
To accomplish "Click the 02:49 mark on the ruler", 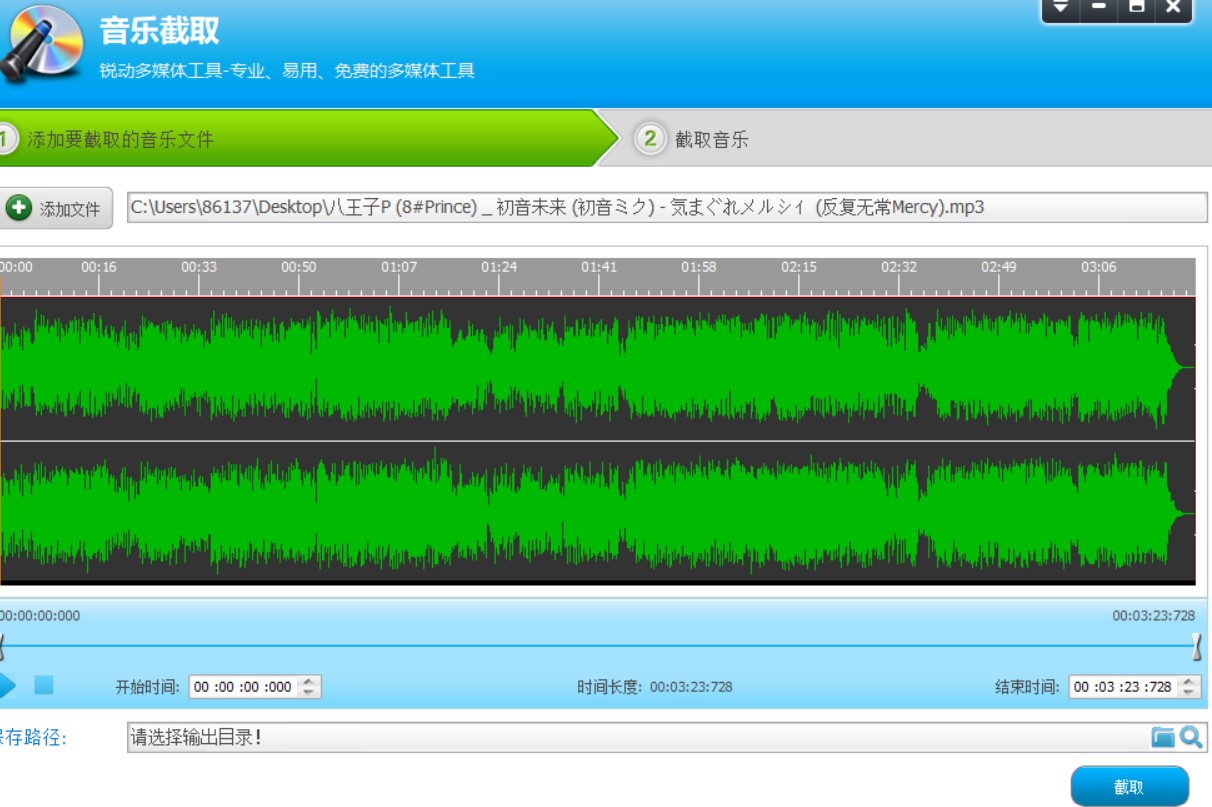I will click(999, 267).
